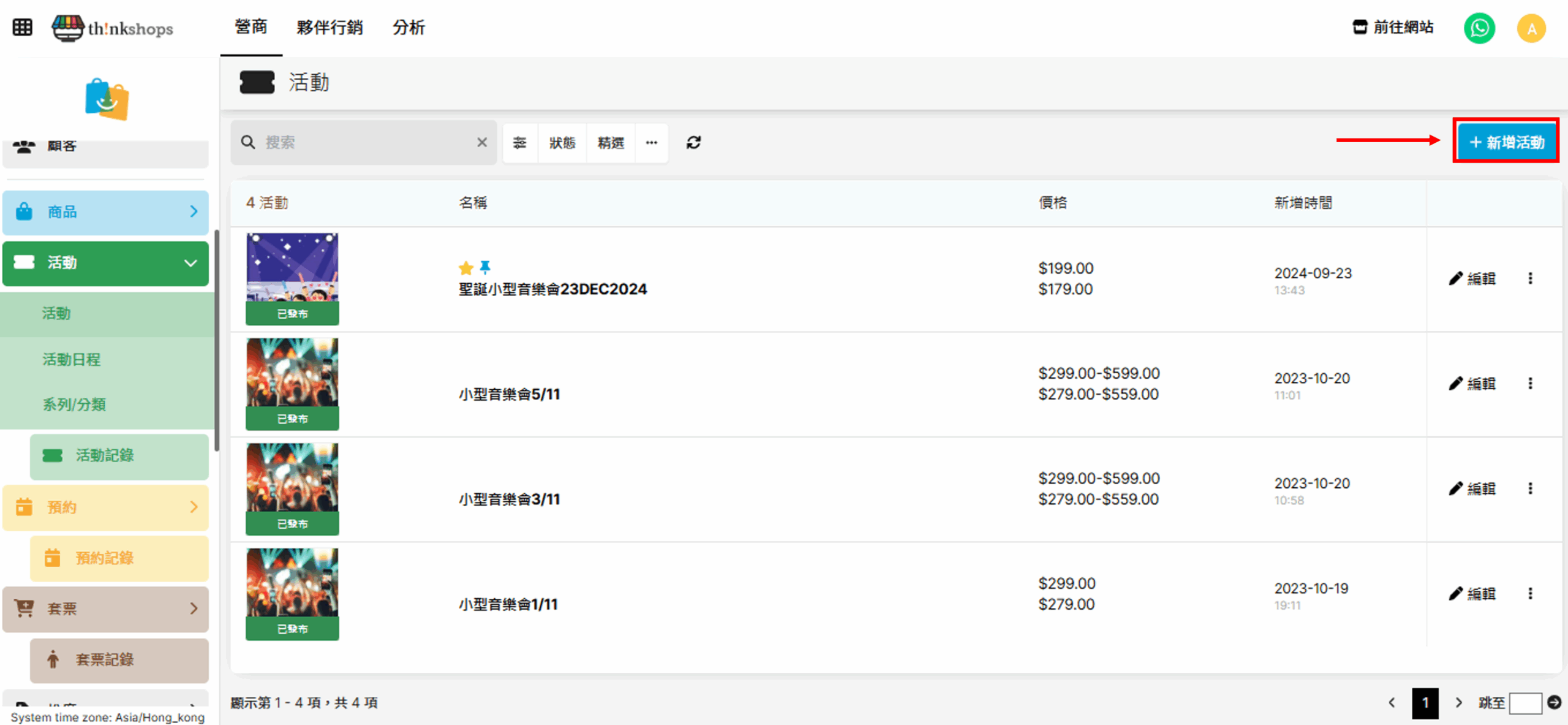
Task: Expand the 預約 sidebar section
Action: click(105, 507)
